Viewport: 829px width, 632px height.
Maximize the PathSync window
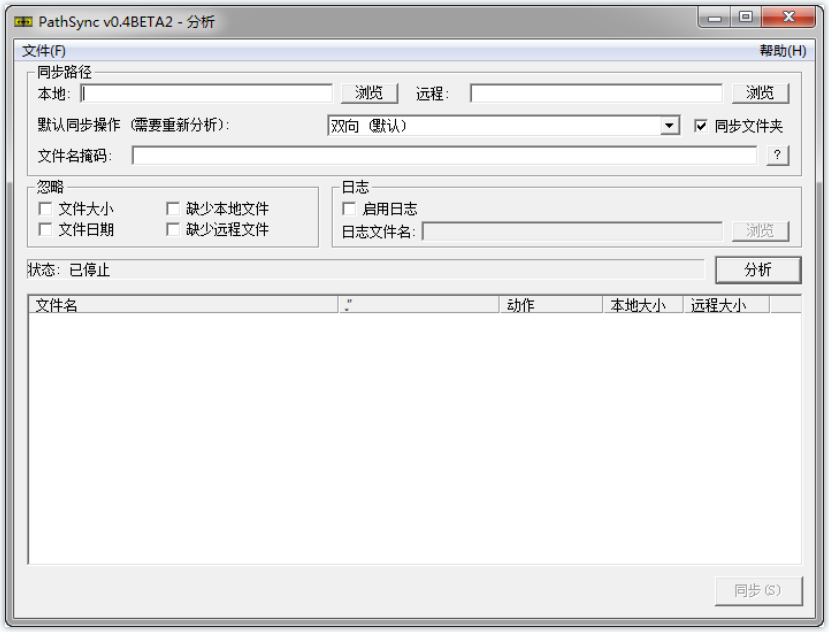click(x=746, y=17)
